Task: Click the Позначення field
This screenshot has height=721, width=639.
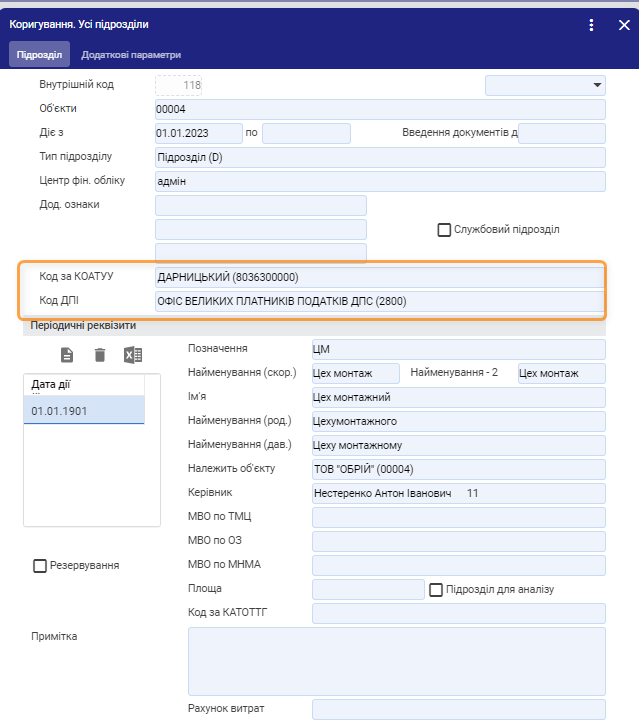Action: (x=458, y=349)
